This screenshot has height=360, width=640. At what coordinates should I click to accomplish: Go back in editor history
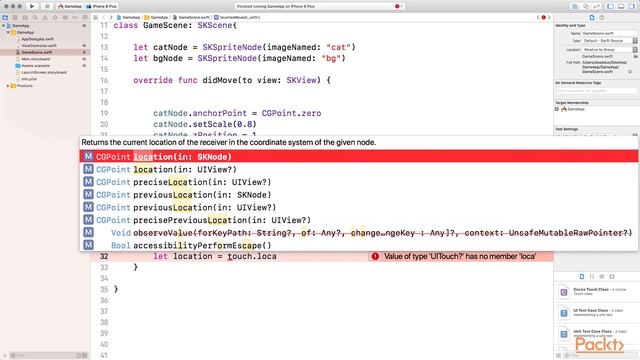coord(104,18)
